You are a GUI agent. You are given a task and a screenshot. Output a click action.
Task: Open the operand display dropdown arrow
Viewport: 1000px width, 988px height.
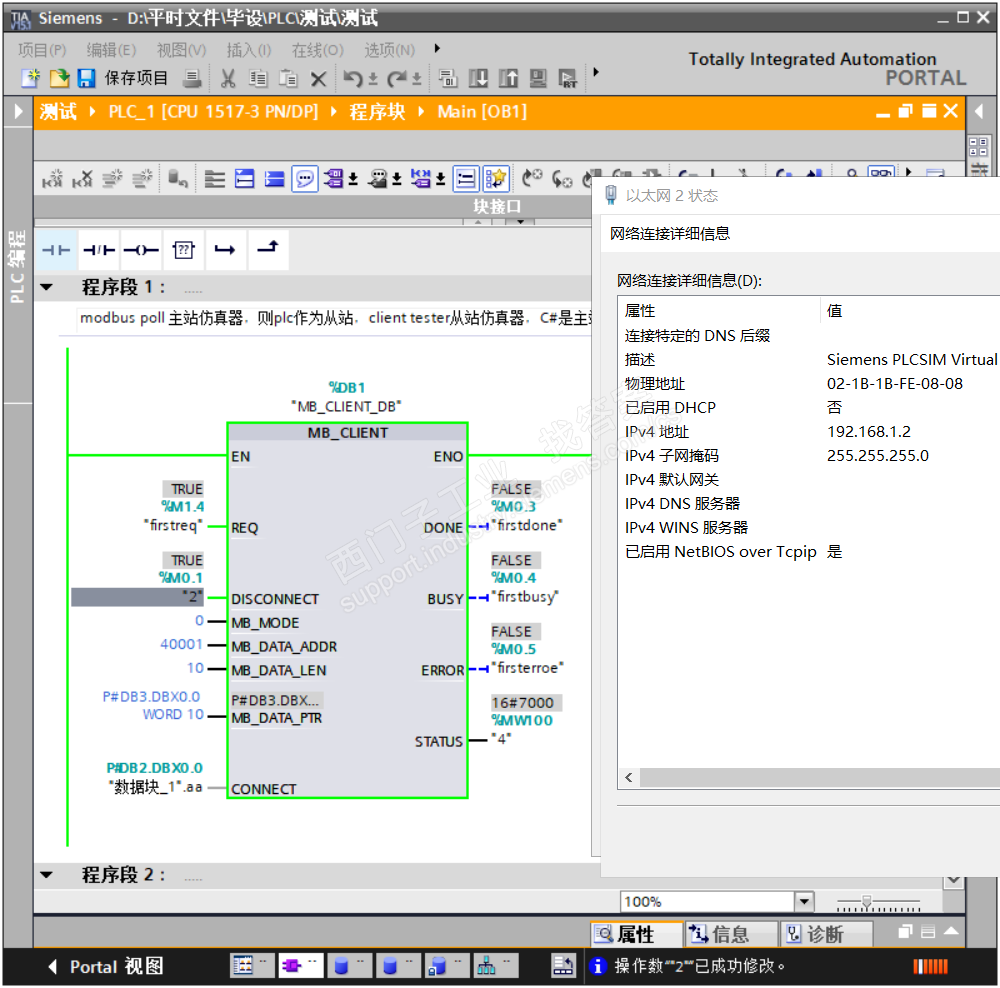353,179
